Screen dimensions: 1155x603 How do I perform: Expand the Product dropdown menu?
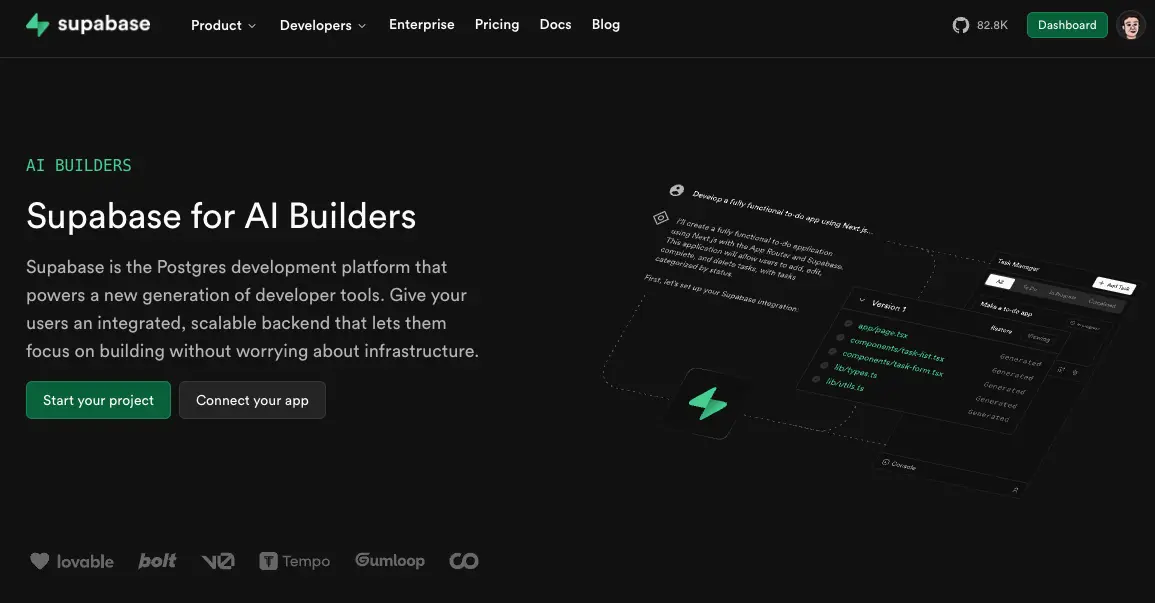(x=223, y=25)
